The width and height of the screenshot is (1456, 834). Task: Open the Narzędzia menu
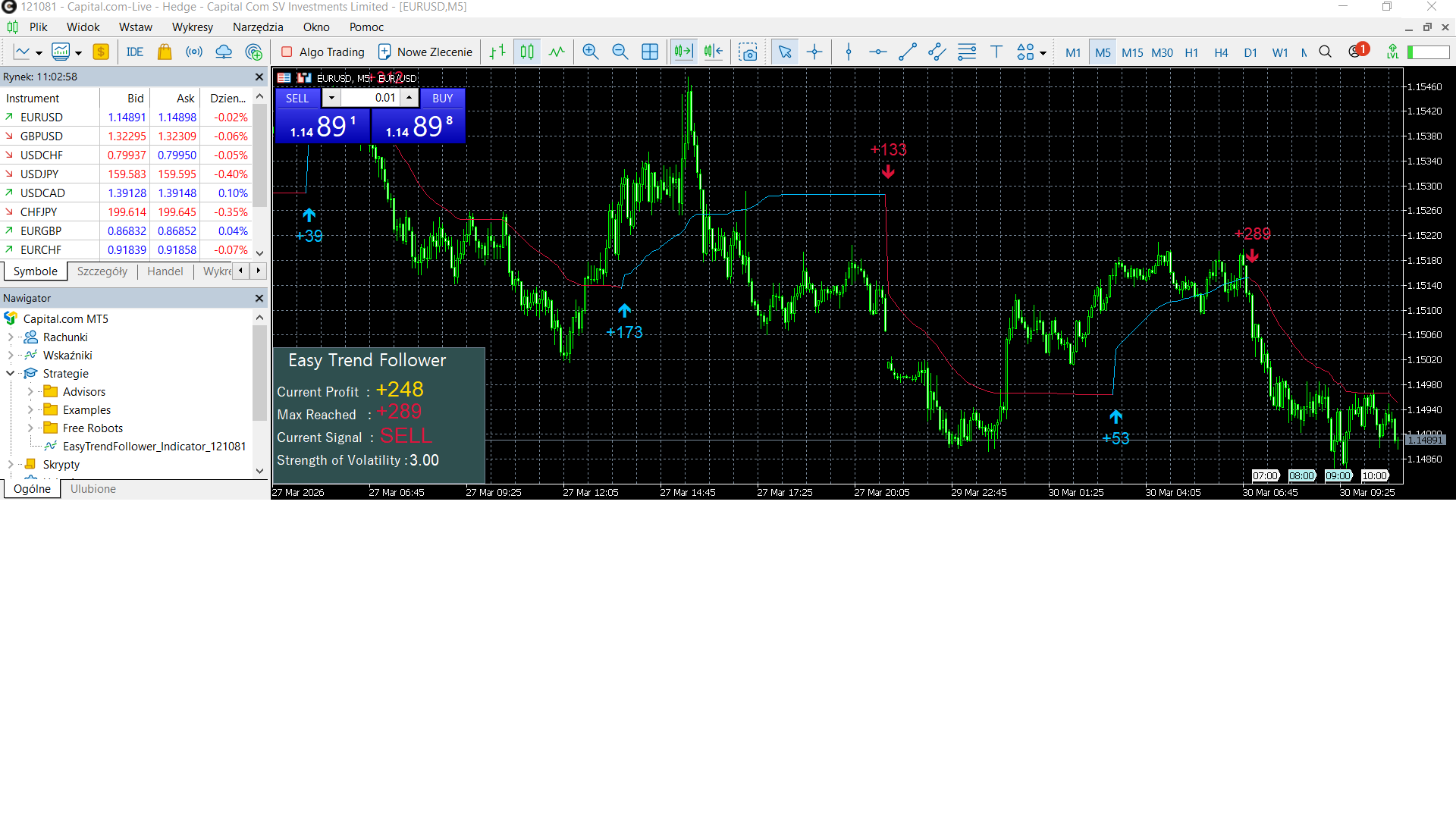(258, 27)
